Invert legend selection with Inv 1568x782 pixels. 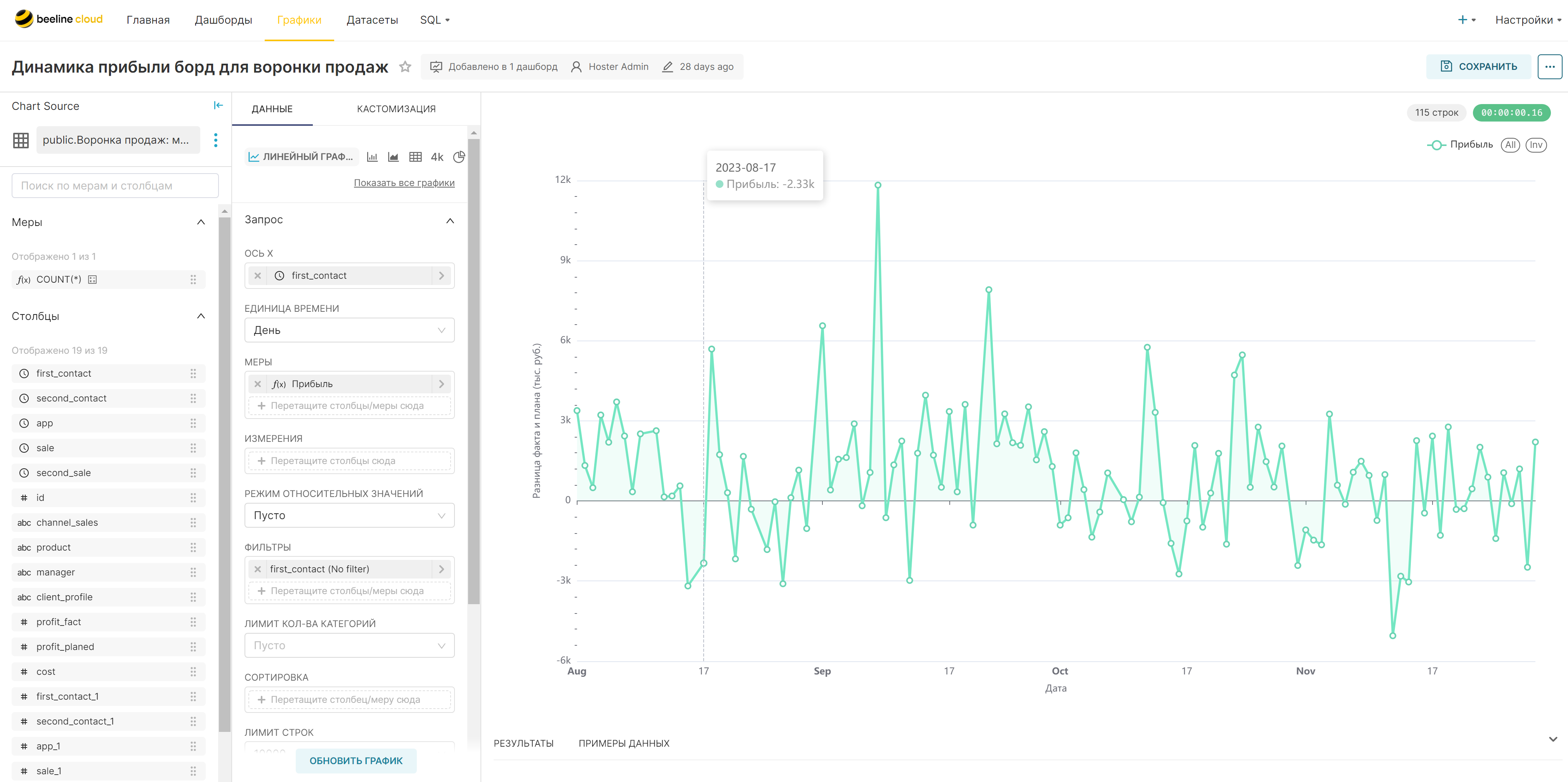click(1536, 144)
